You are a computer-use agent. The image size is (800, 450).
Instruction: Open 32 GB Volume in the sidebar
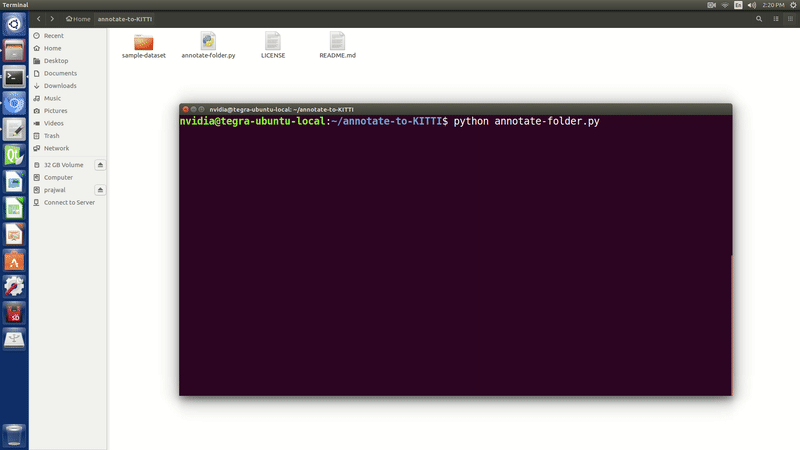tap(63, 165)
